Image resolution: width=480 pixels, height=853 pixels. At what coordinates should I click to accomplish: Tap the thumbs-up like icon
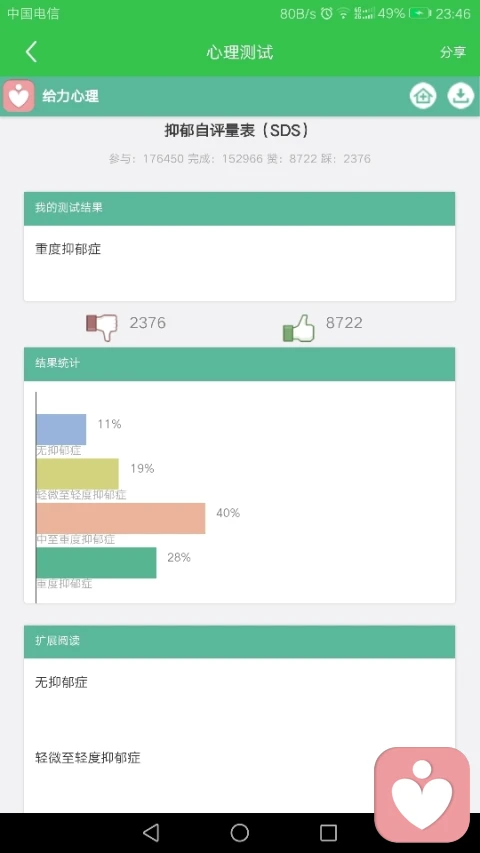pos(299,328)
